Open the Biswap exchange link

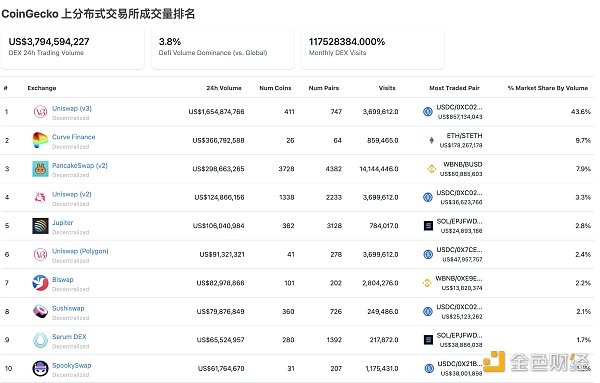(x=62, y=279)
